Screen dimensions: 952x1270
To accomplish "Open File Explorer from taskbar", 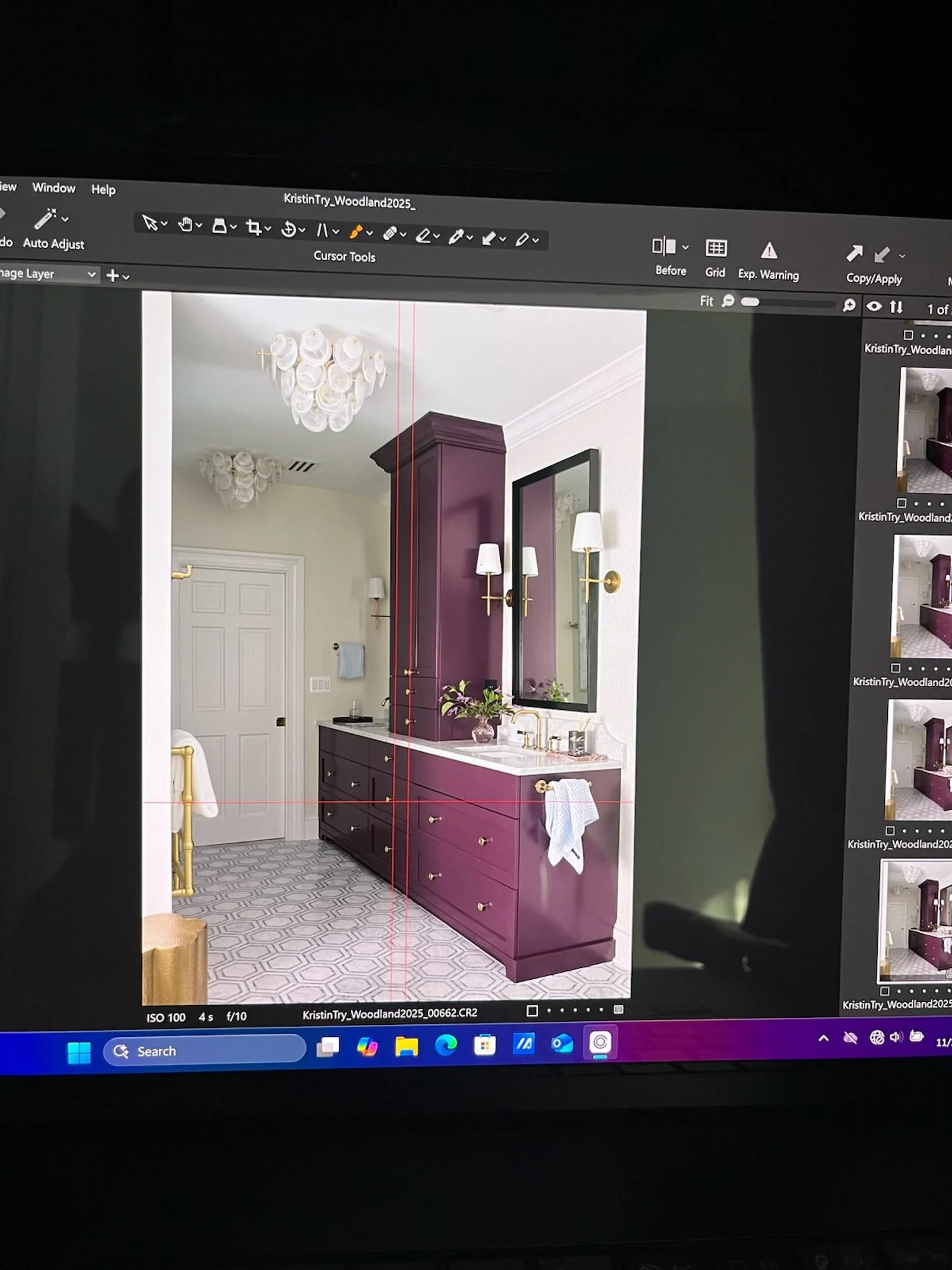I will click(406, 1046).
